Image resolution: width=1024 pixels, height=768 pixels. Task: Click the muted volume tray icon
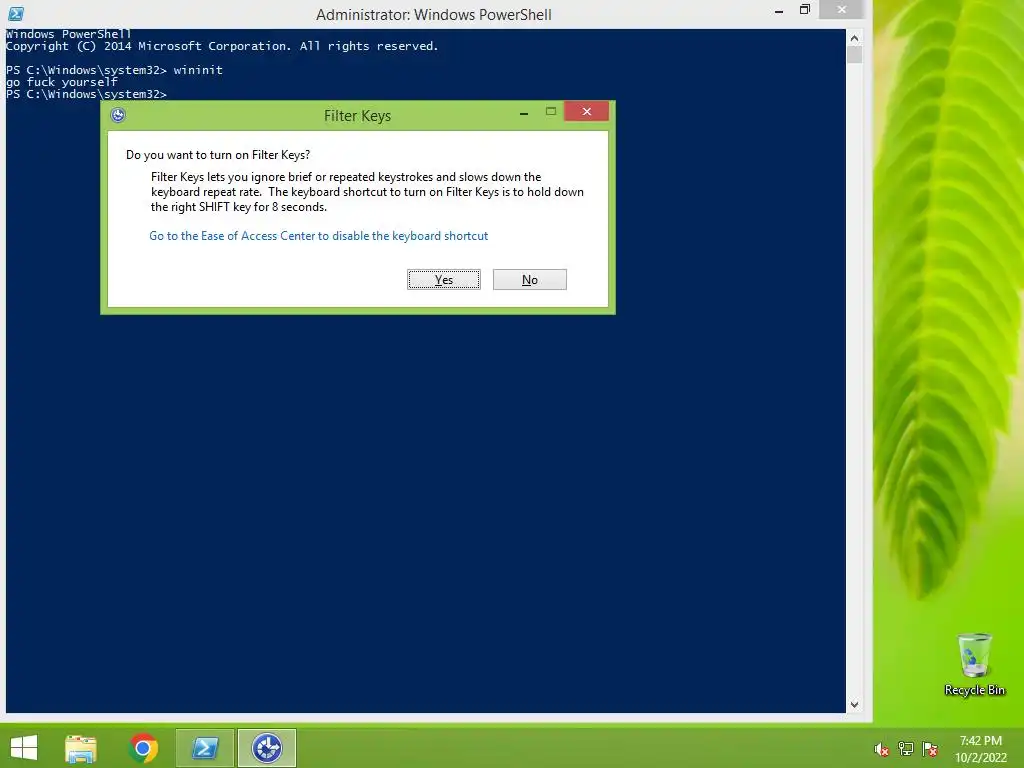pyautogui.click(x=881, y=749)
